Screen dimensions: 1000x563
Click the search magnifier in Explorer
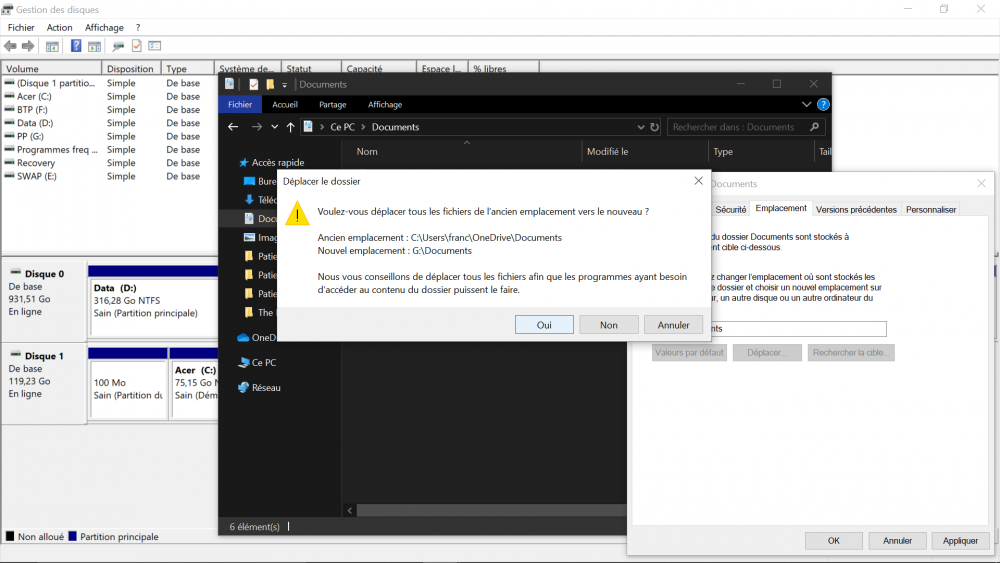815,127
